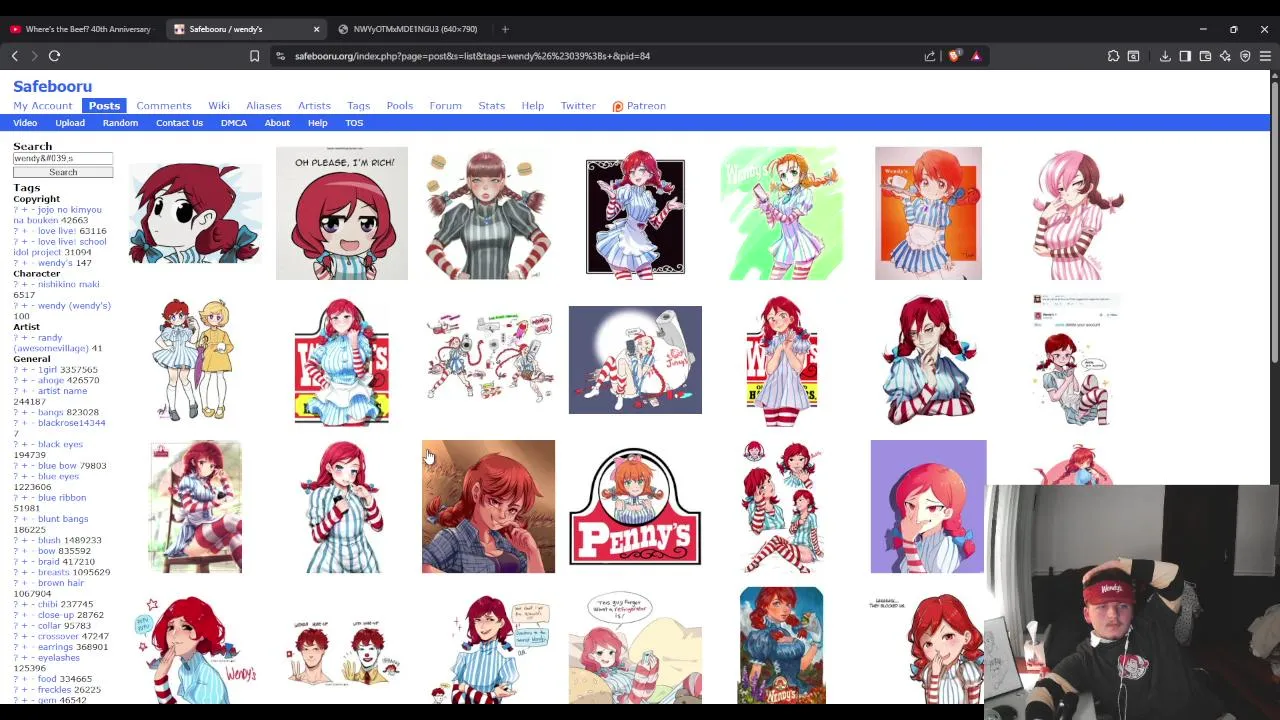Viewport: 1280px width, 720px height.
Task: Select Upload in the blue submenu
Action: [x=70, y=123]
